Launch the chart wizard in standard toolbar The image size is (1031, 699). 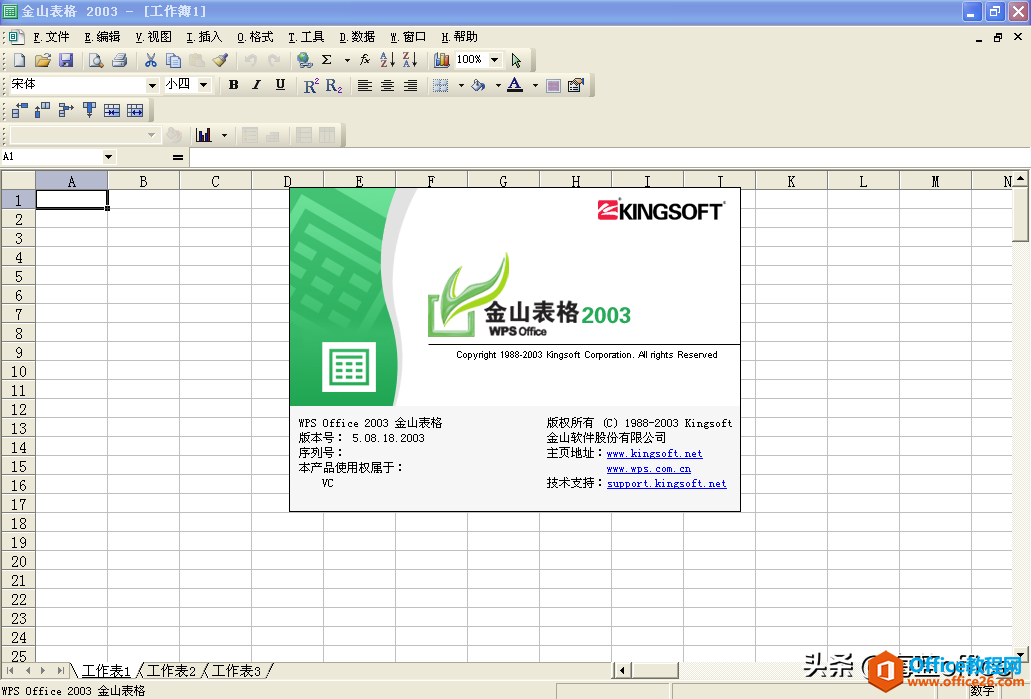coord(441,60)
